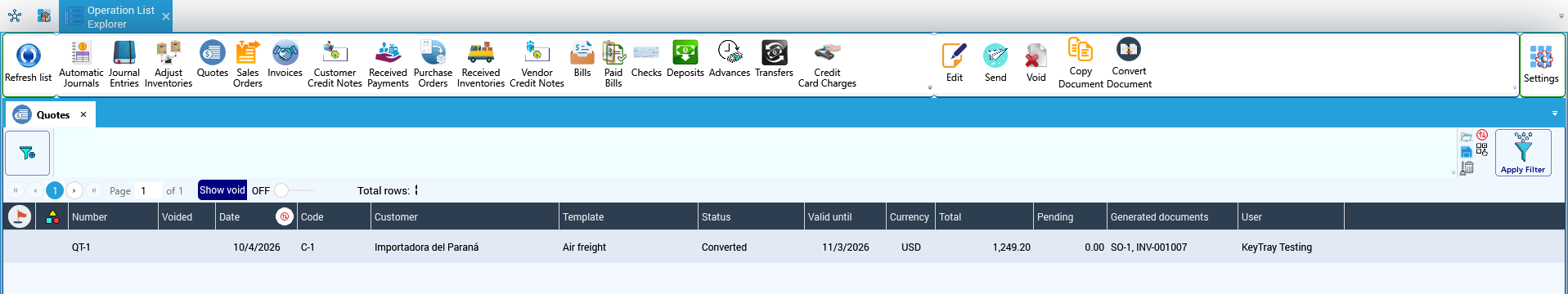This screenshot has height=294, width=1568.
Task: Open Invoices list
Action: coord(285,60)
